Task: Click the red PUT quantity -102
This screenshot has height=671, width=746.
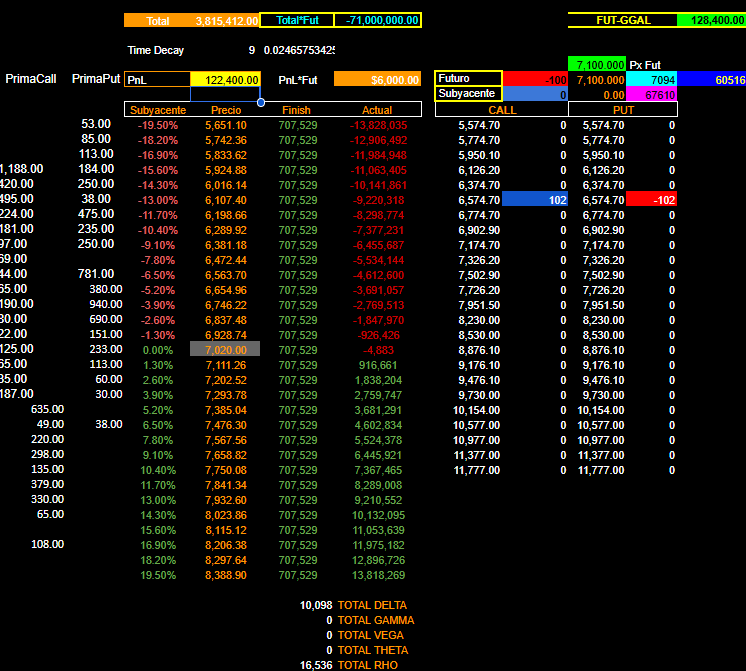Action: tap(651, 200)
